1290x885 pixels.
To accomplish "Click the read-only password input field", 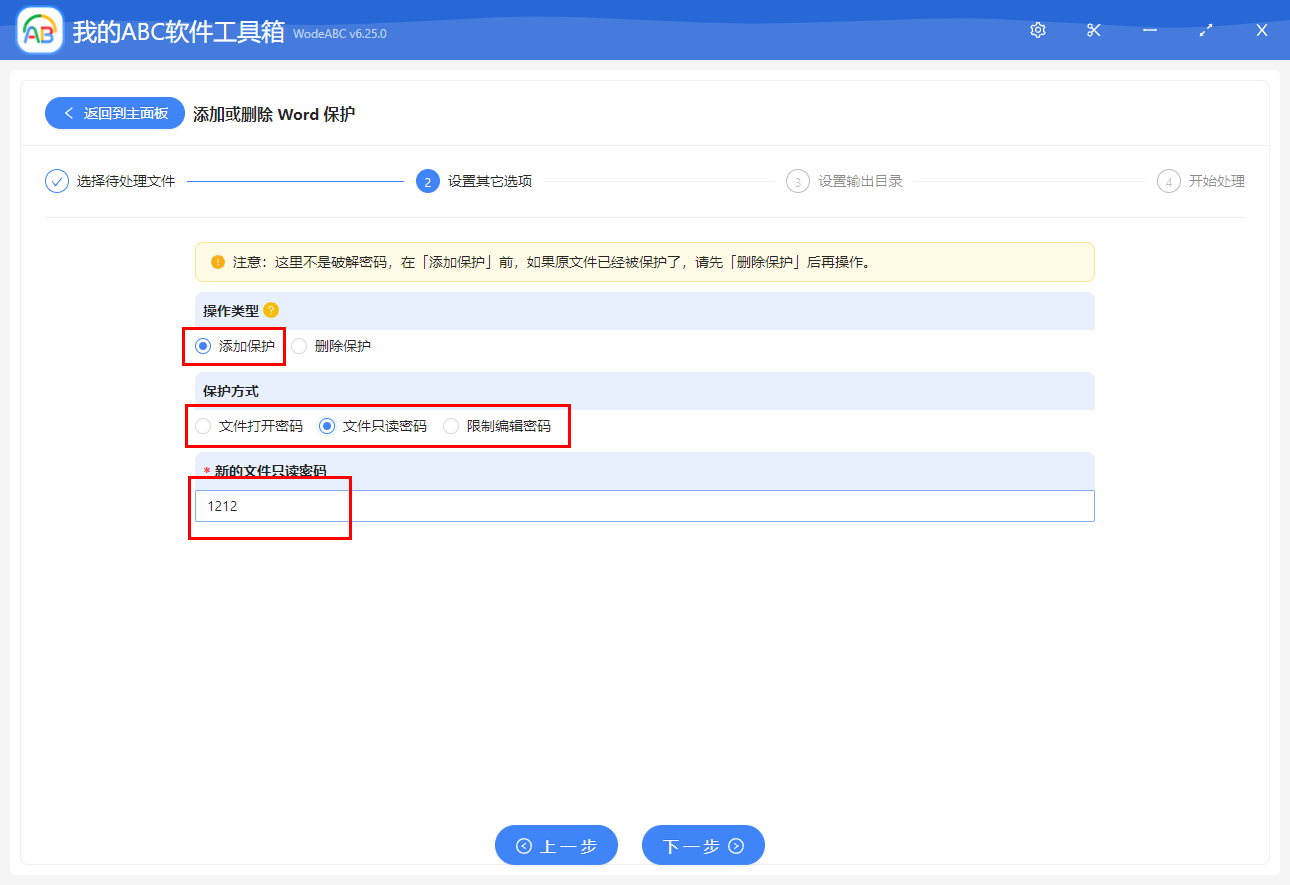I will coord(644,506).
